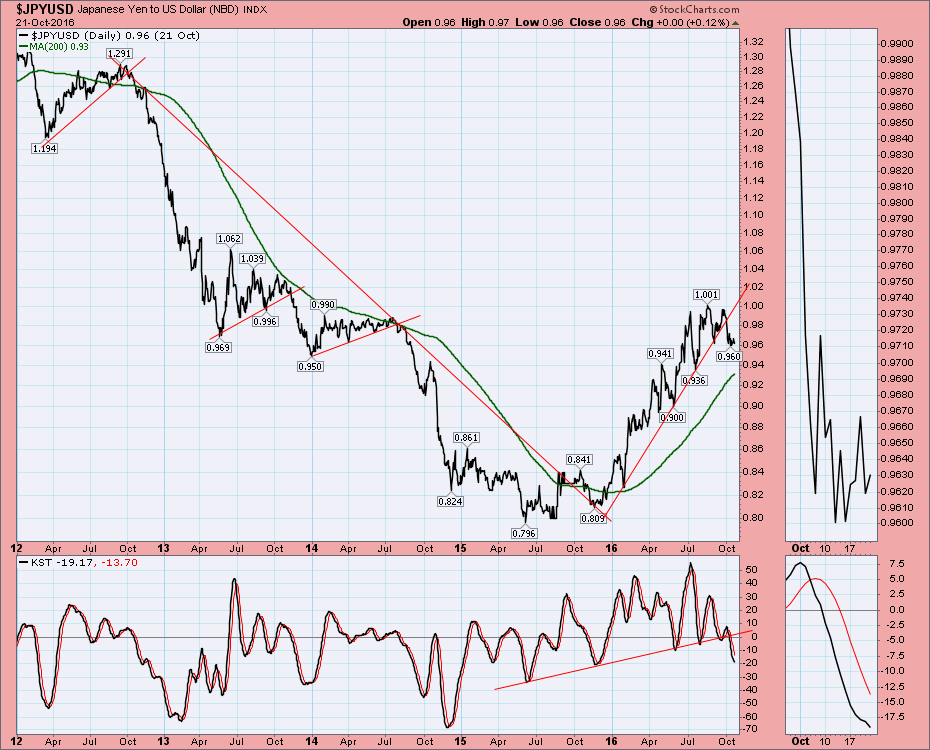Click the Open 0.96 value in header

click(x=429, y=23)
